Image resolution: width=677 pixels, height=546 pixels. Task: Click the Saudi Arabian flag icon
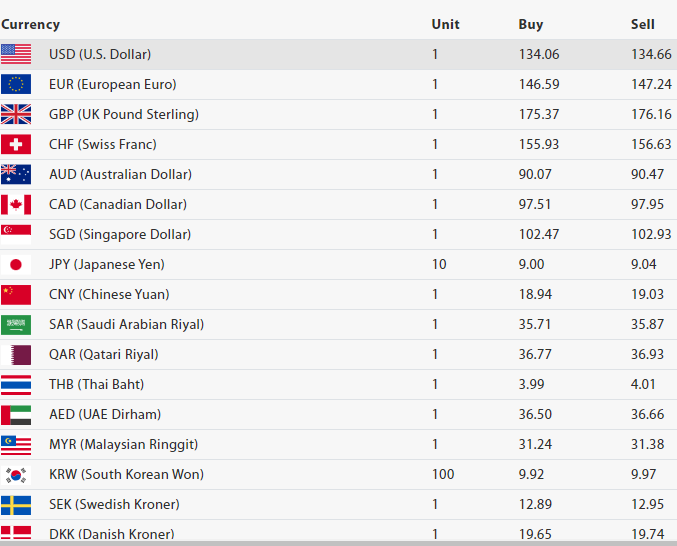click(16, 324)
